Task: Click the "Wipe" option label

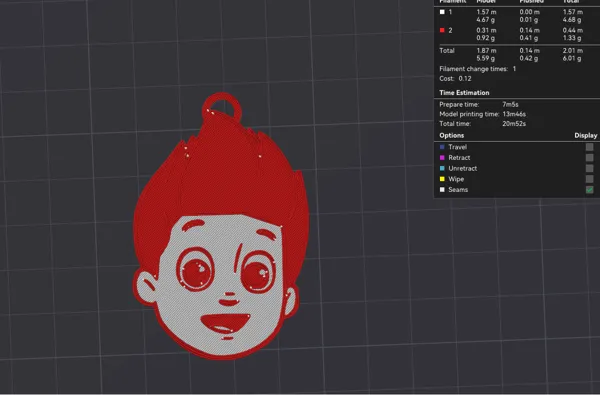Action: pos(456,179)
